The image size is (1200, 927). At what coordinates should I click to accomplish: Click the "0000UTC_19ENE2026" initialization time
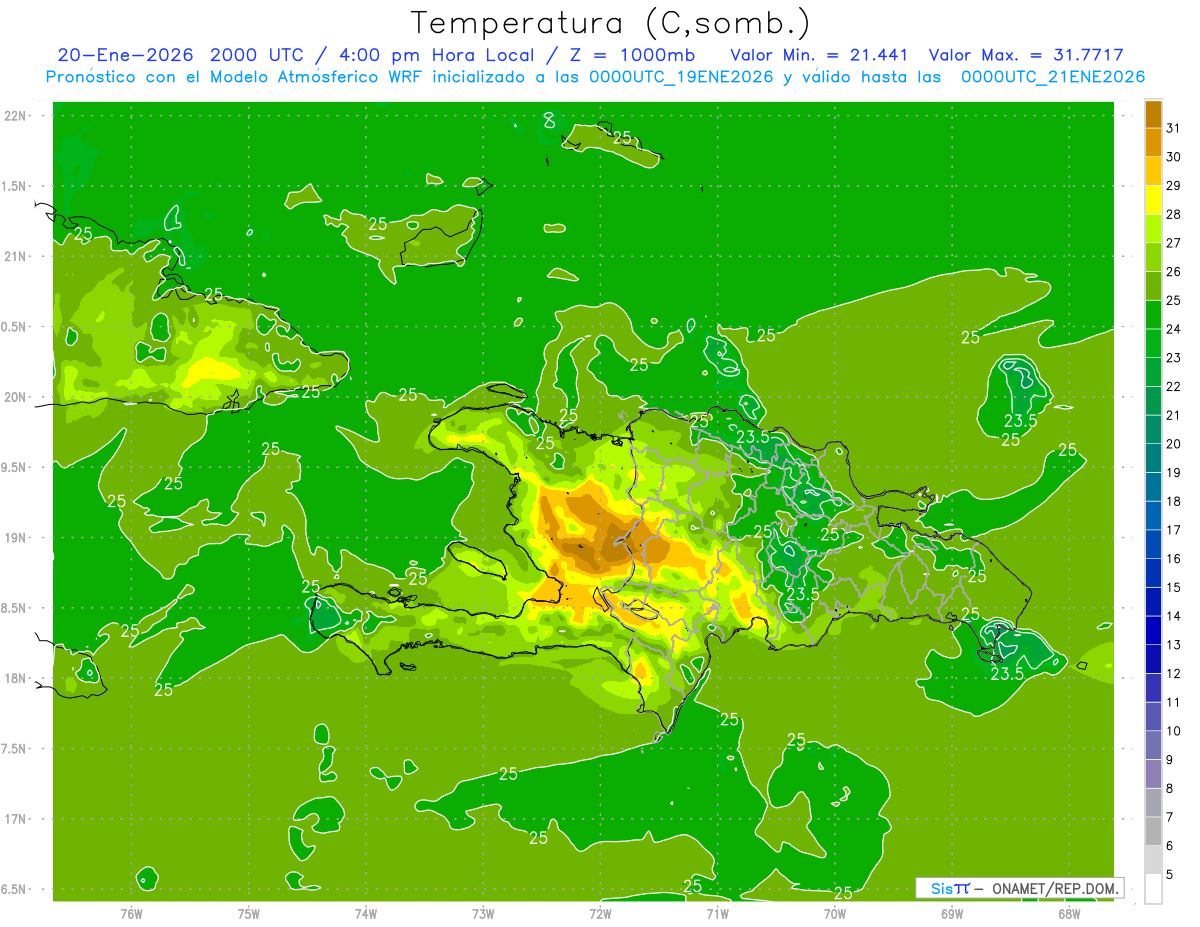tap(681, 77)
